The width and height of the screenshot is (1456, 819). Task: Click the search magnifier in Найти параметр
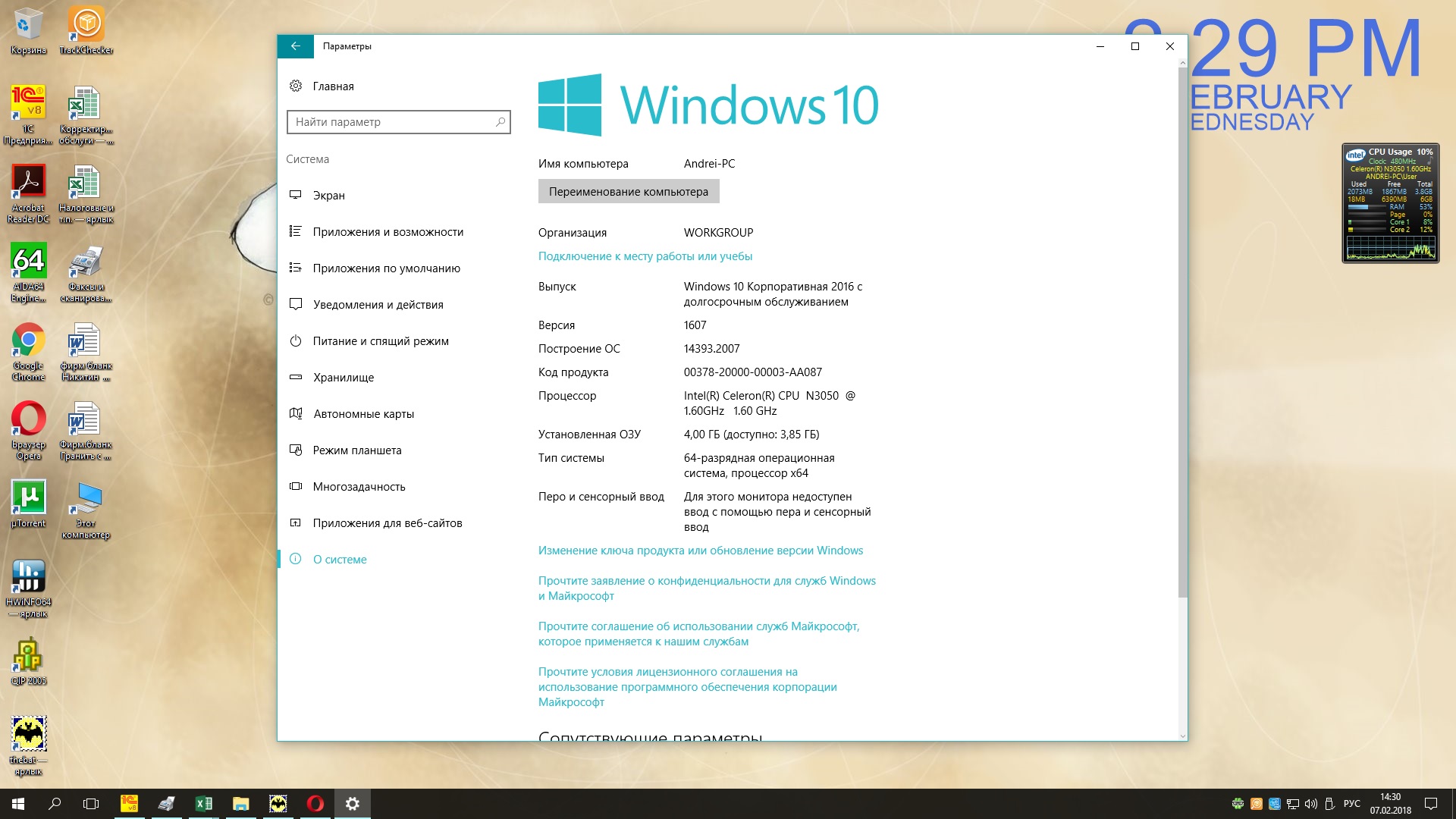pos(500,121)
